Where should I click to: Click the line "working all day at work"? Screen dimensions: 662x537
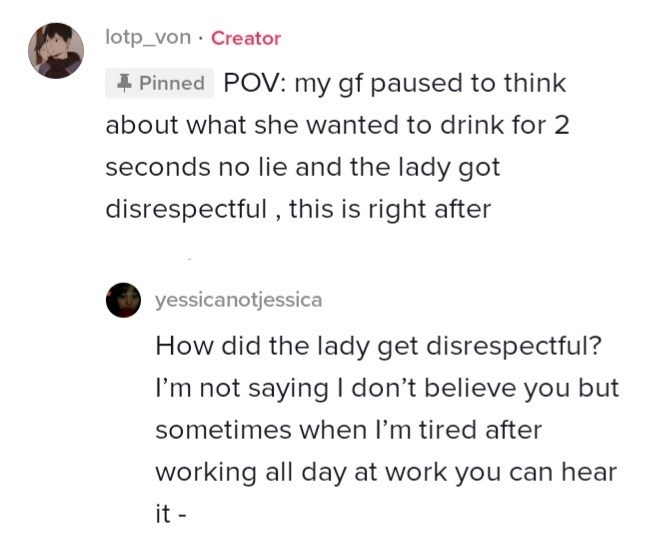click(383, 472)
